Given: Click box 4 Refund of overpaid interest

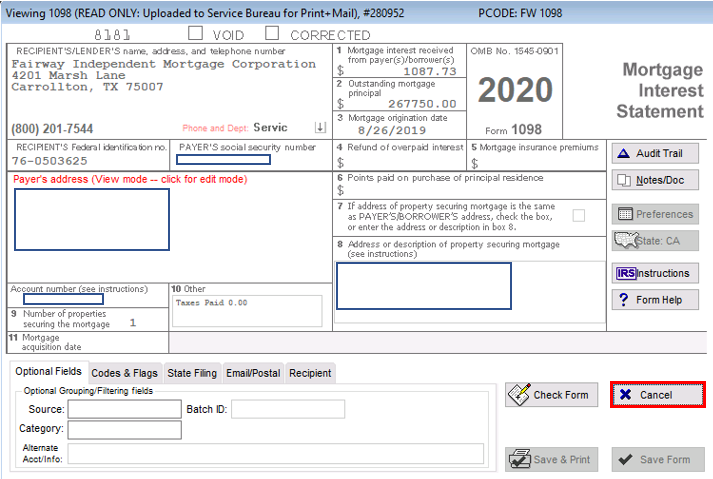Looking at the screenshot, I should click(400, 156).
